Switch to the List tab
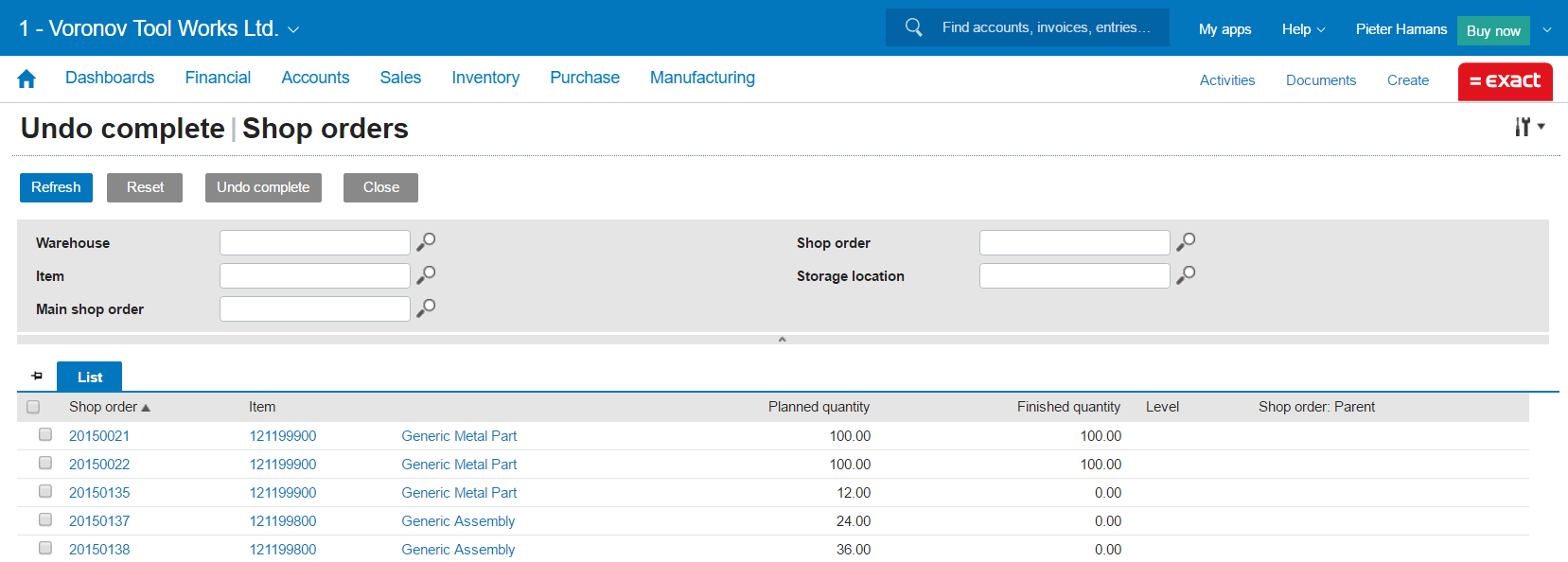The width and height of the screenshot is (1568, 562). (x=90, y=377)
